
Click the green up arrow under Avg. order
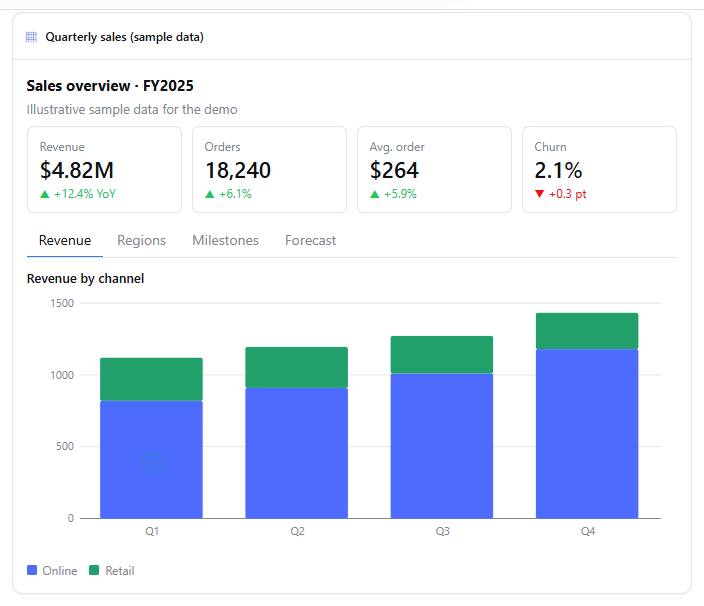374,194
